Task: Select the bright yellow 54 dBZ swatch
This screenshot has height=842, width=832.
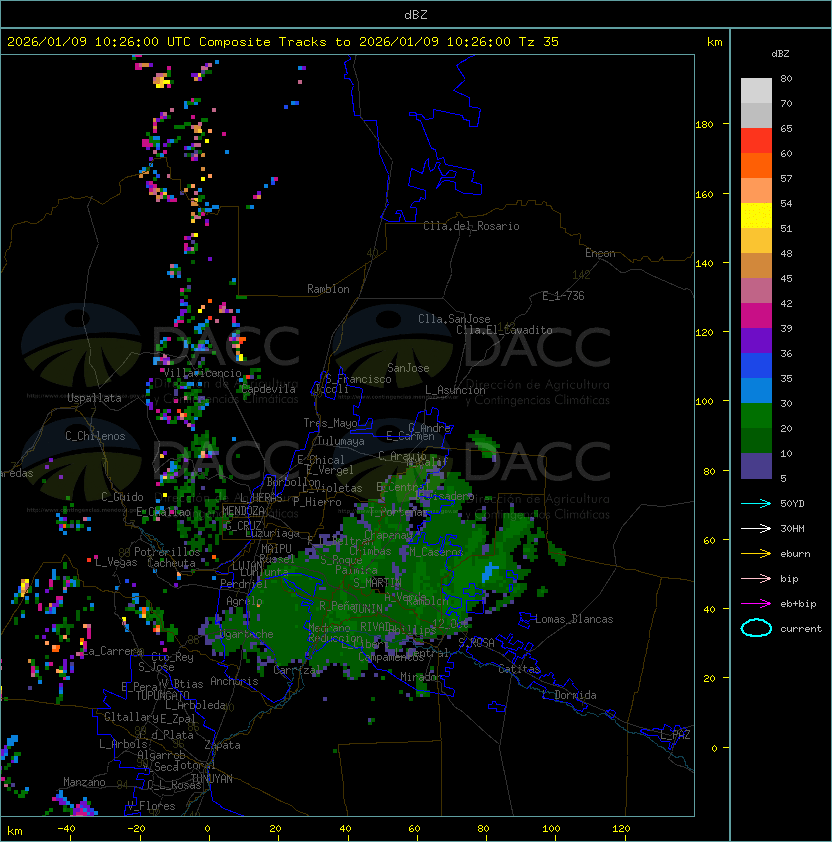Action: pyautogui.click(x=756, y=215)
